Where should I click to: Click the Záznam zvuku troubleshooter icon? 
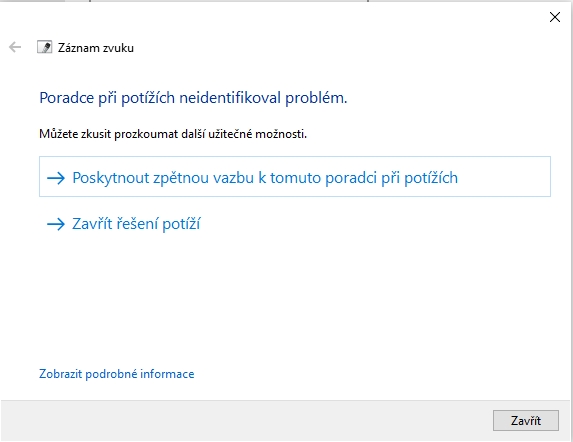tap(45, 47)
